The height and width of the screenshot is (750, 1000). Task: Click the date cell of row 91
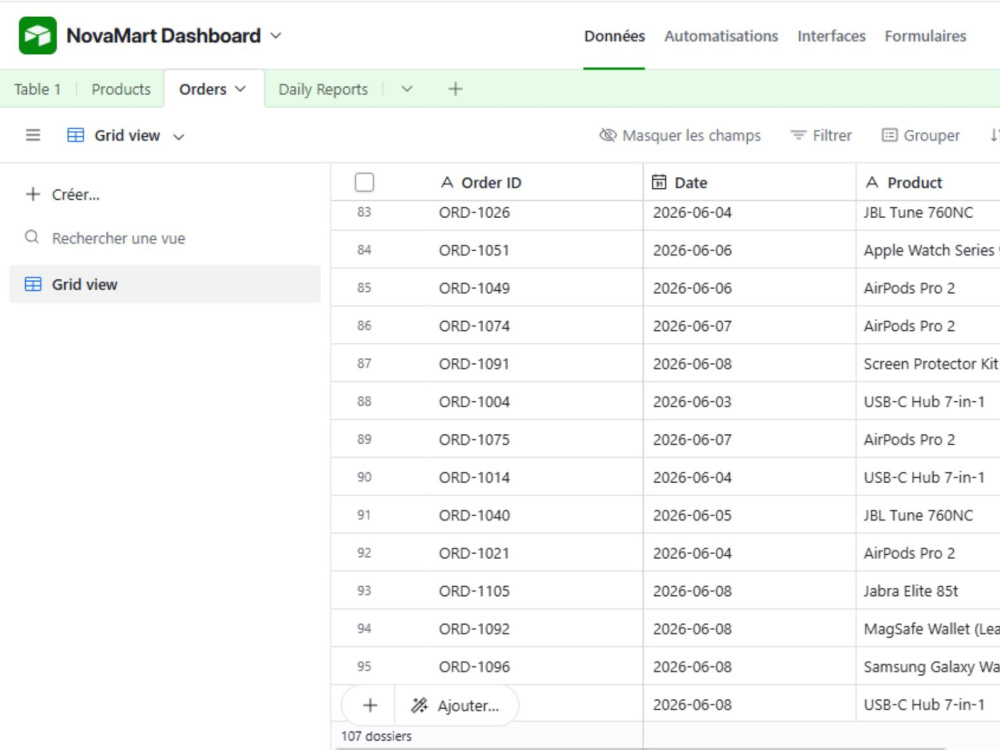coord(749,515)
